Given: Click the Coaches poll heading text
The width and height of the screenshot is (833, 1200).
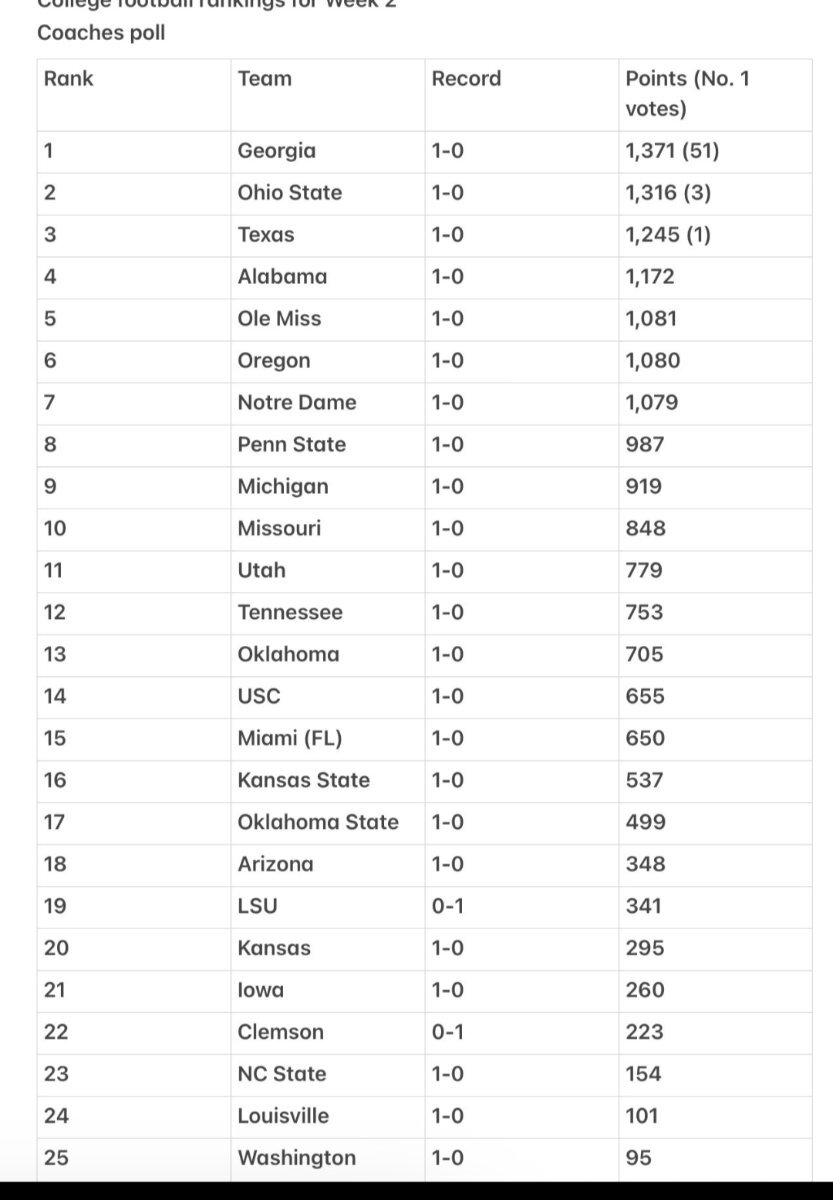Looking at the screenshot, I should [101, 33].
